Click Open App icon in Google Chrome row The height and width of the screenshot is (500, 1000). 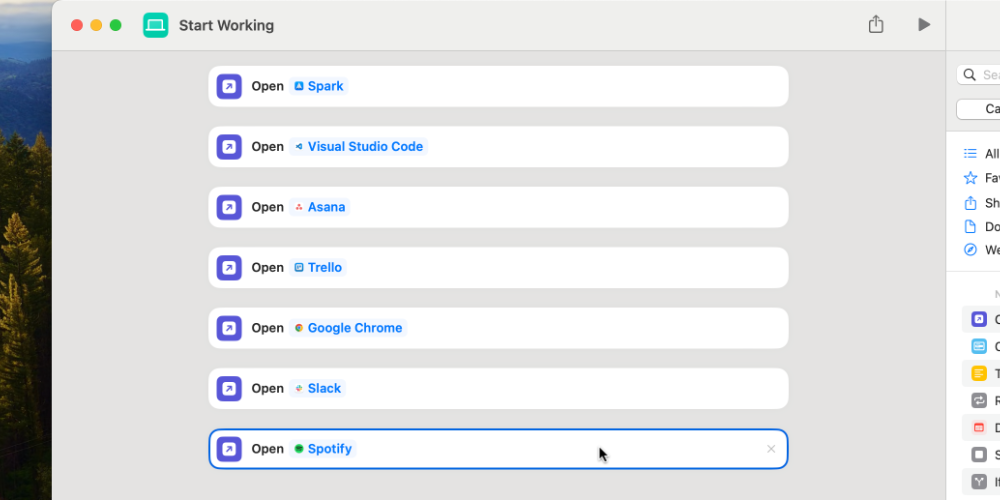[229, 328]
